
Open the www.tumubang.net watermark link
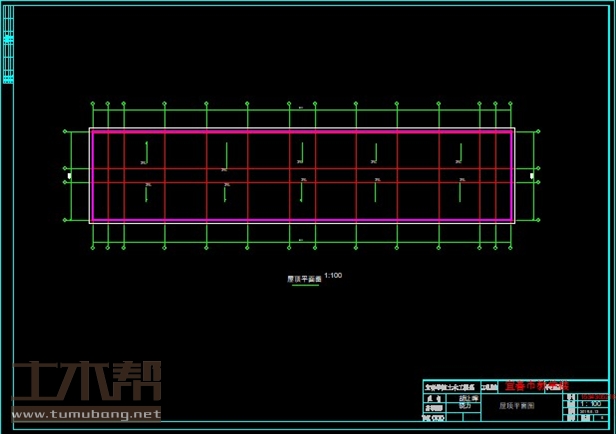coord(86,414)
